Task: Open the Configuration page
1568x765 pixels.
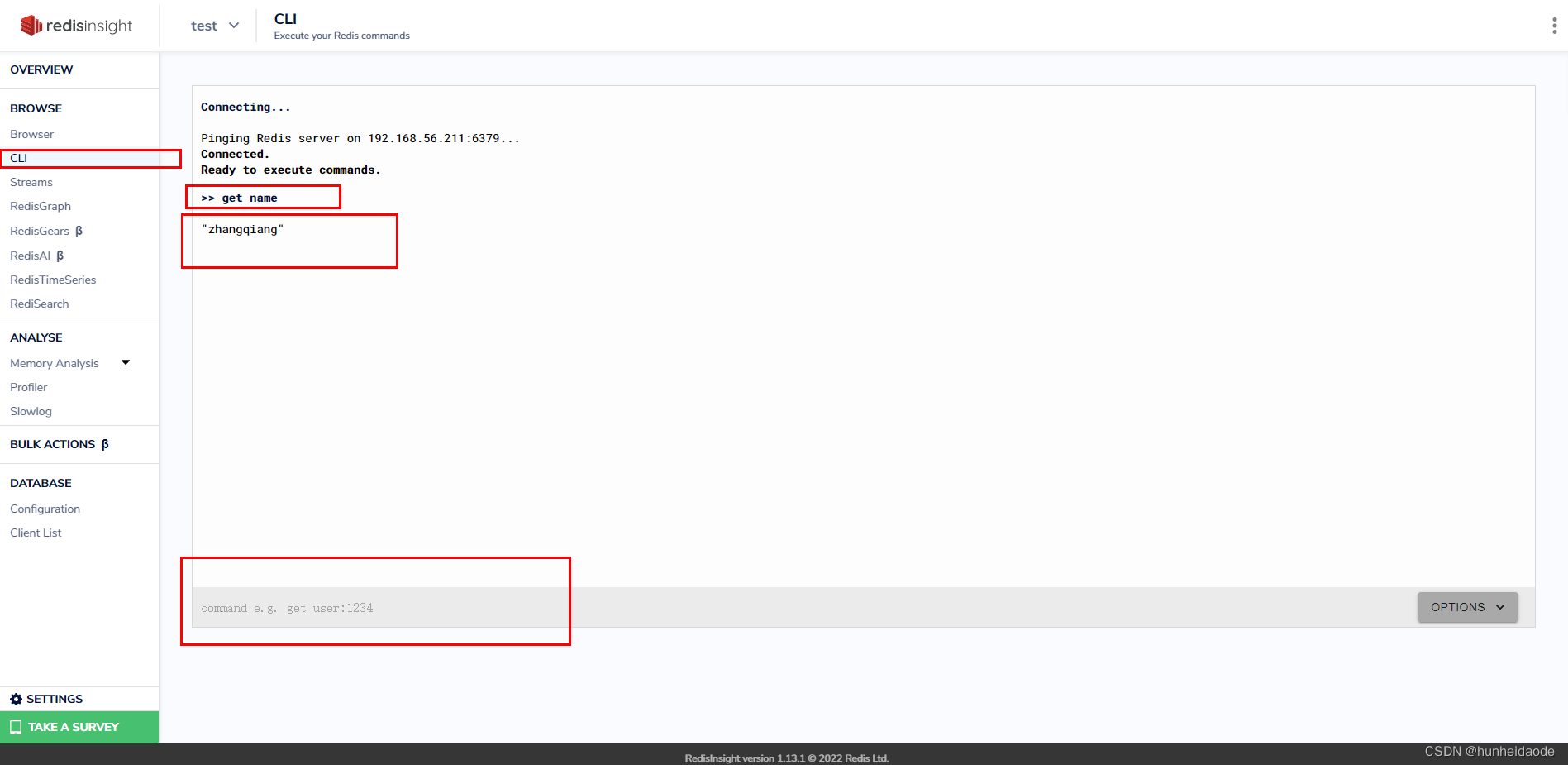Action: tap(45, 509)
